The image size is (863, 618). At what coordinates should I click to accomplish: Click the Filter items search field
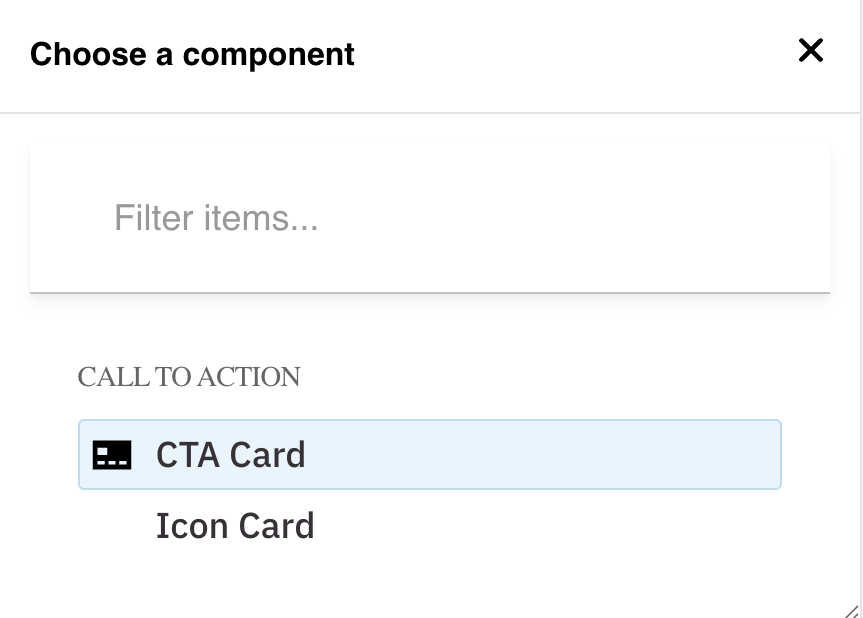tap(430, 218)
